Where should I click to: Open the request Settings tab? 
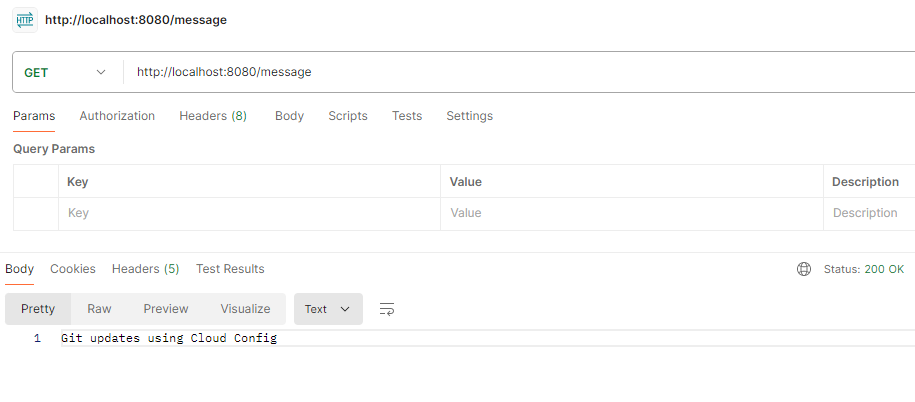(469, 116)
